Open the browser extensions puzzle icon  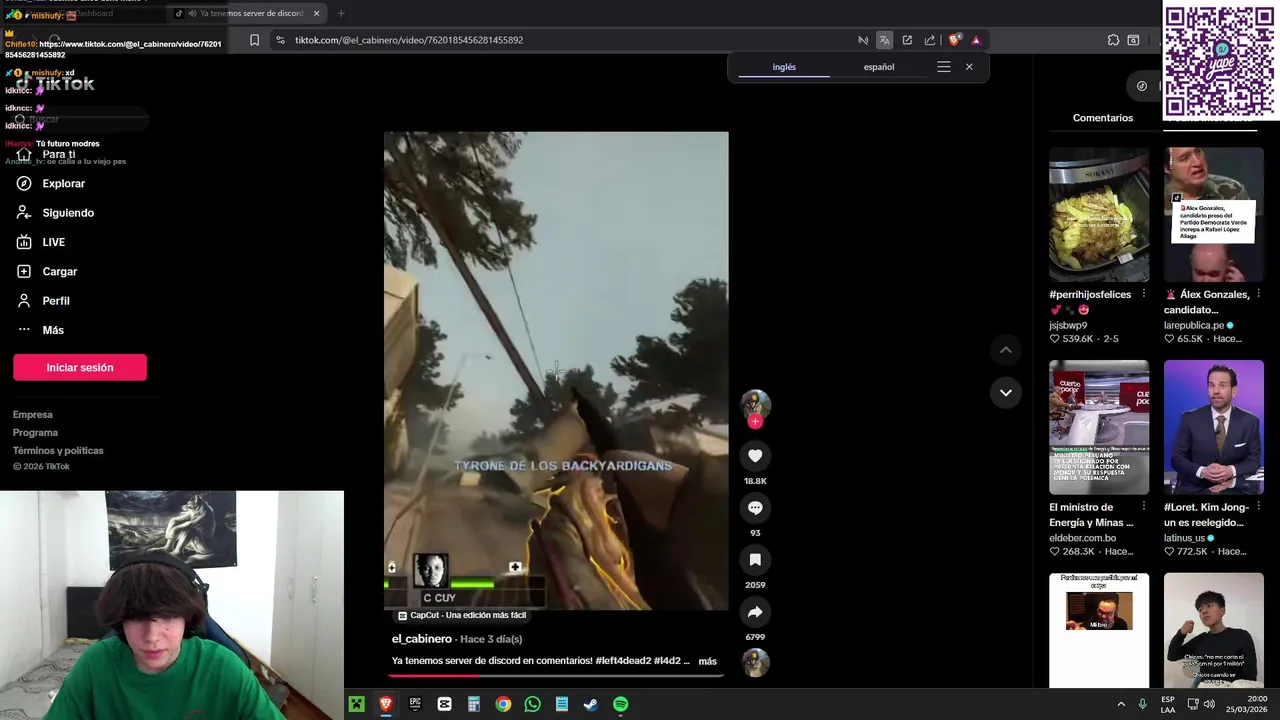(x=1113, y=40)
